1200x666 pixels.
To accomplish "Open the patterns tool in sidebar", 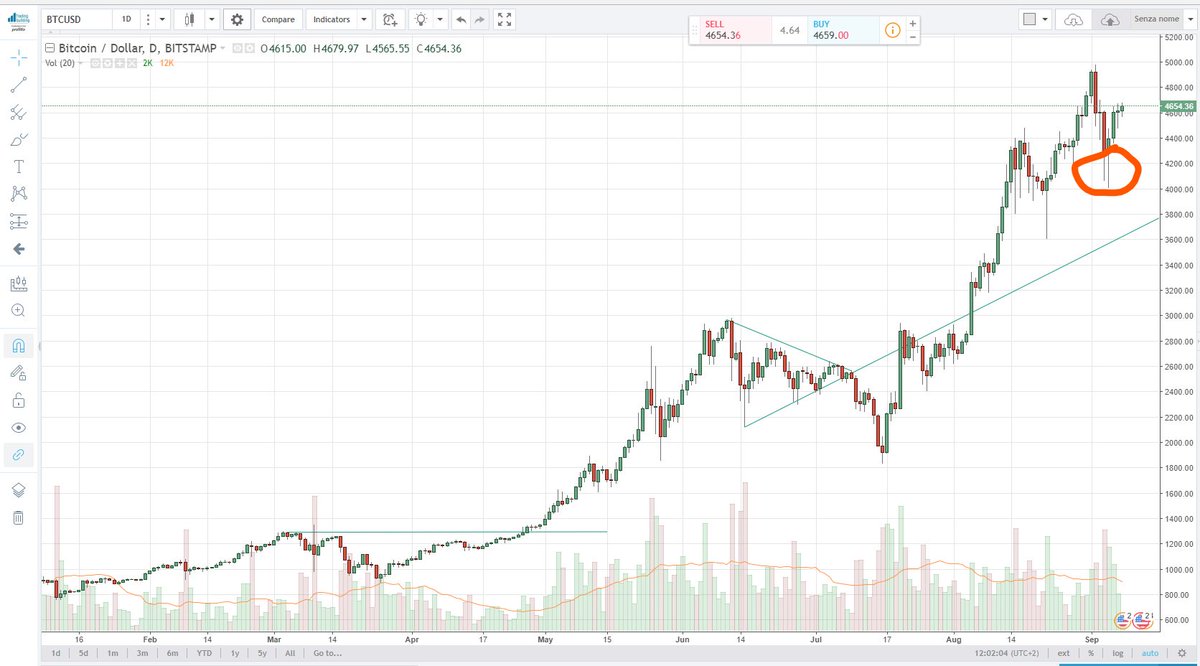I will tap(18, 194).
